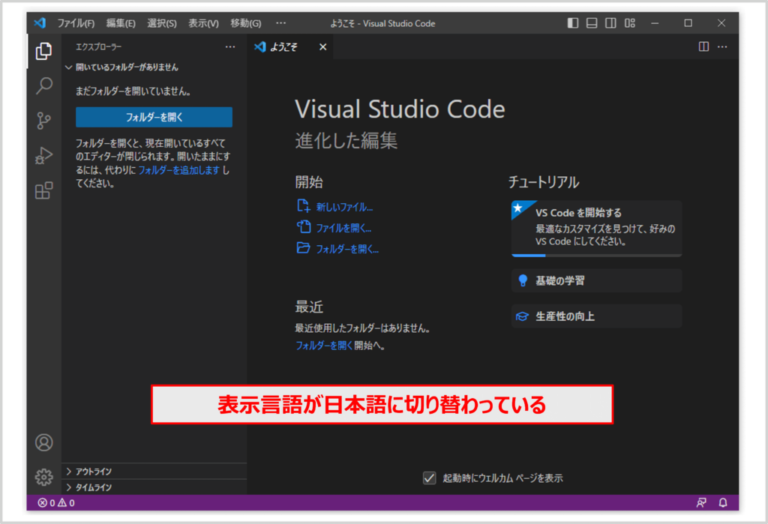Image resolution: width=768 pixels, height=524 pixels.
Task: Open the Run and Debug icon
Action: pos(44,155)
